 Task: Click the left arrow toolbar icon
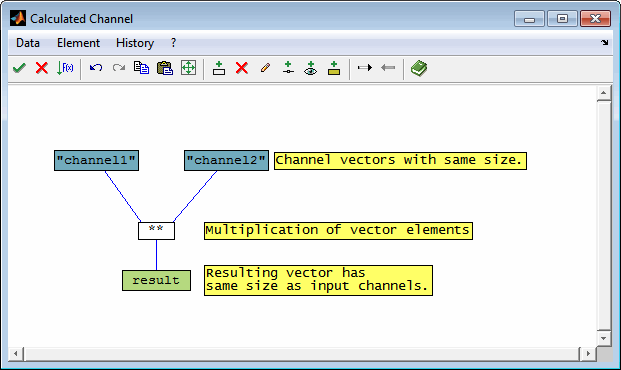tap(388, 68)
